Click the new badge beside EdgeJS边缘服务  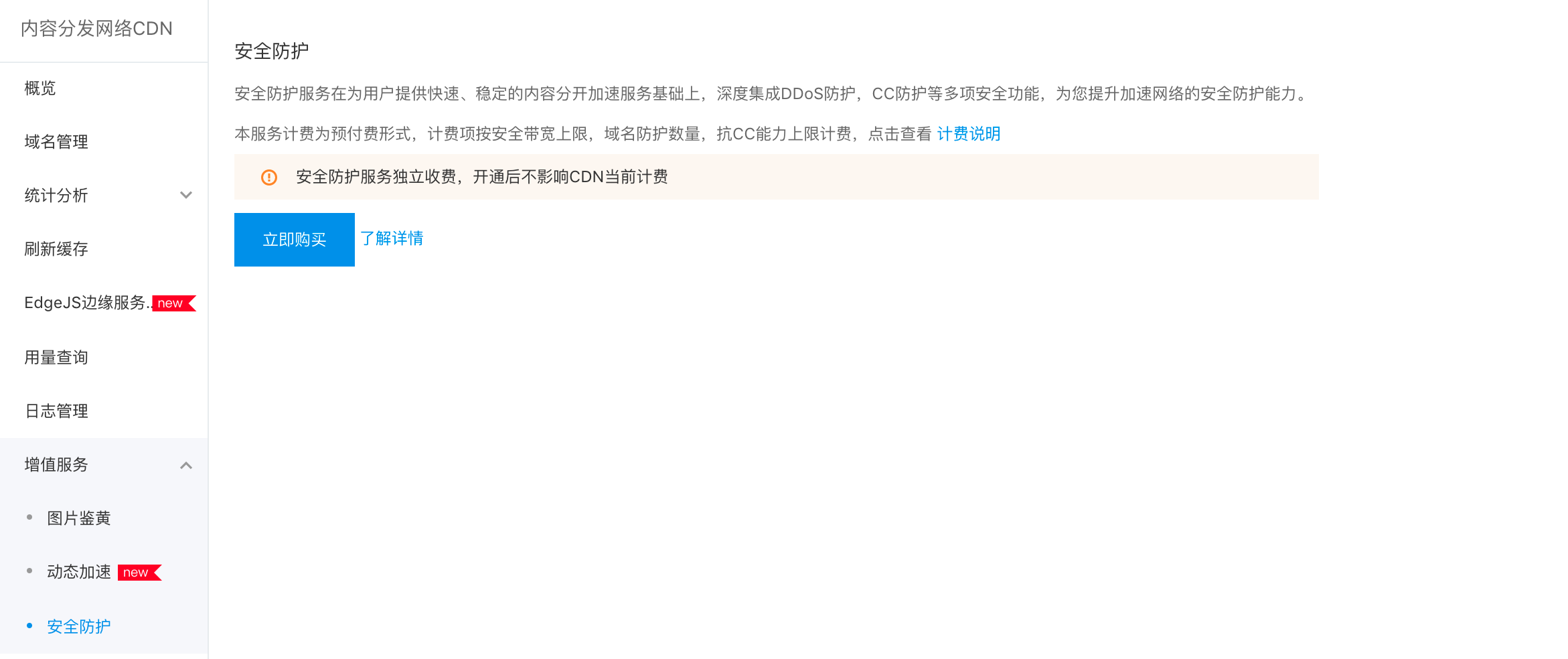pyautogui.click(x=174, y=303)
